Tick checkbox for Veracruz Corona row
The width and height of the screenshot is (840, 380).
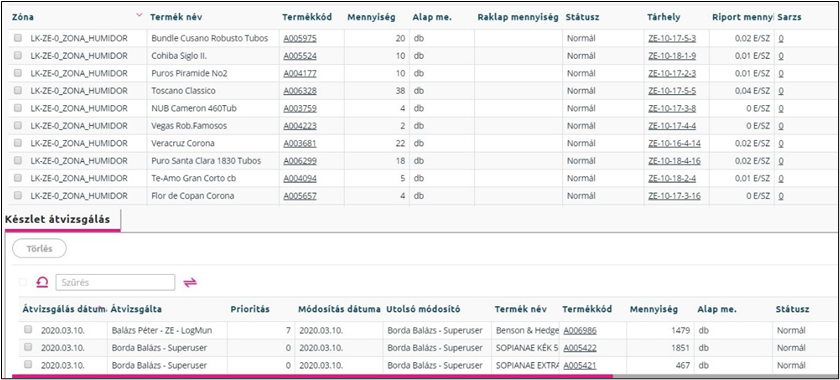click(18, 143)
